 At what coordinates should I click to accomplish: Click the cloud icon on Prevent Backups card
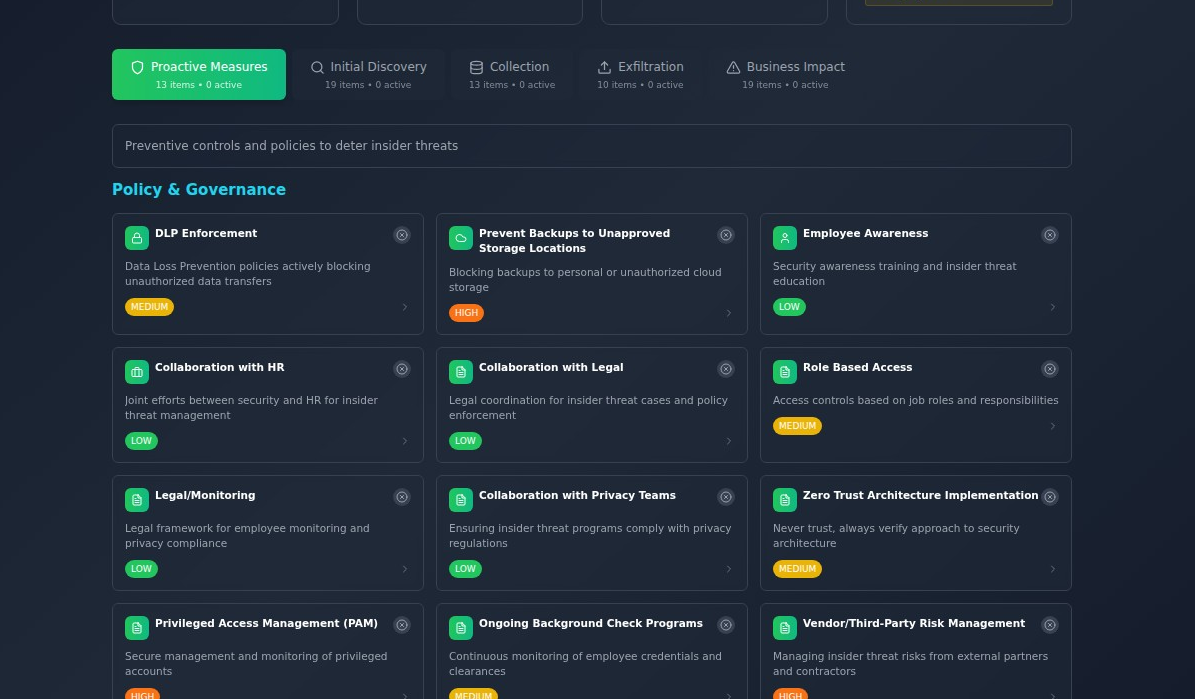coord(461,238)
